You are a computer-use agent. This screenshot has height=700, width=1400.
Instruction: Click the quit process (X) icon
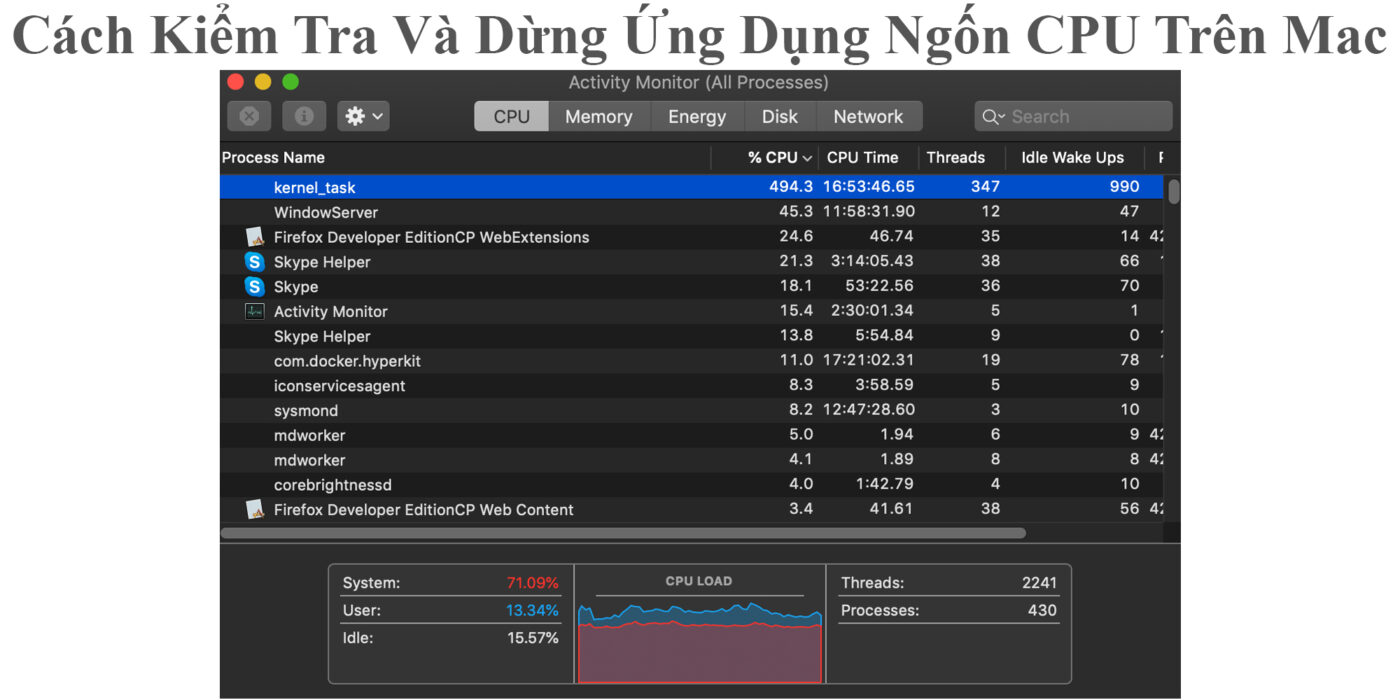[x=248, y=116]
